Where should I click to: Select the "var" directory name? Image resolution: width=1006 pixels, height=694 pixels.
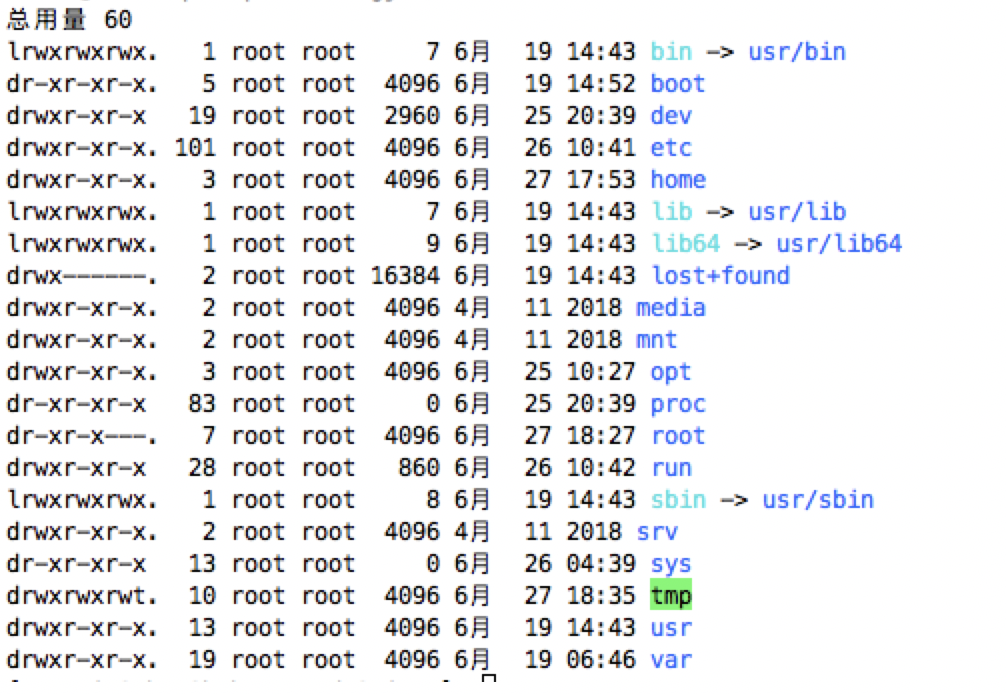pyautogui.click(x=671, y=660)
